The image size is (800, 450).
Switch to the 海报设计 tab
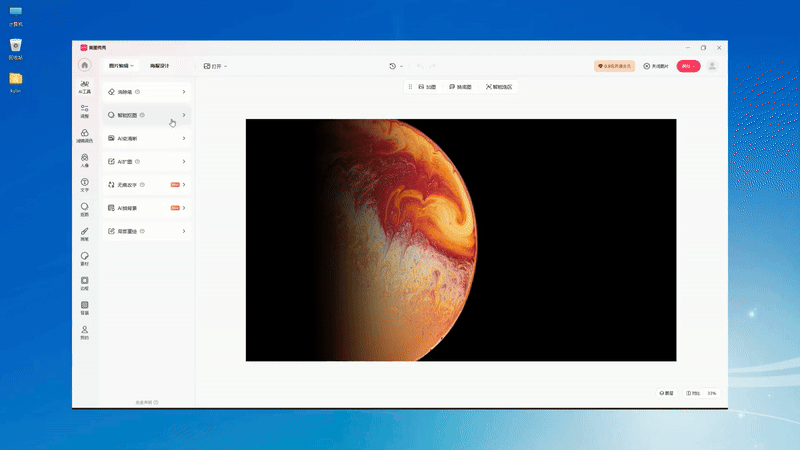click(x=160, y=66)
